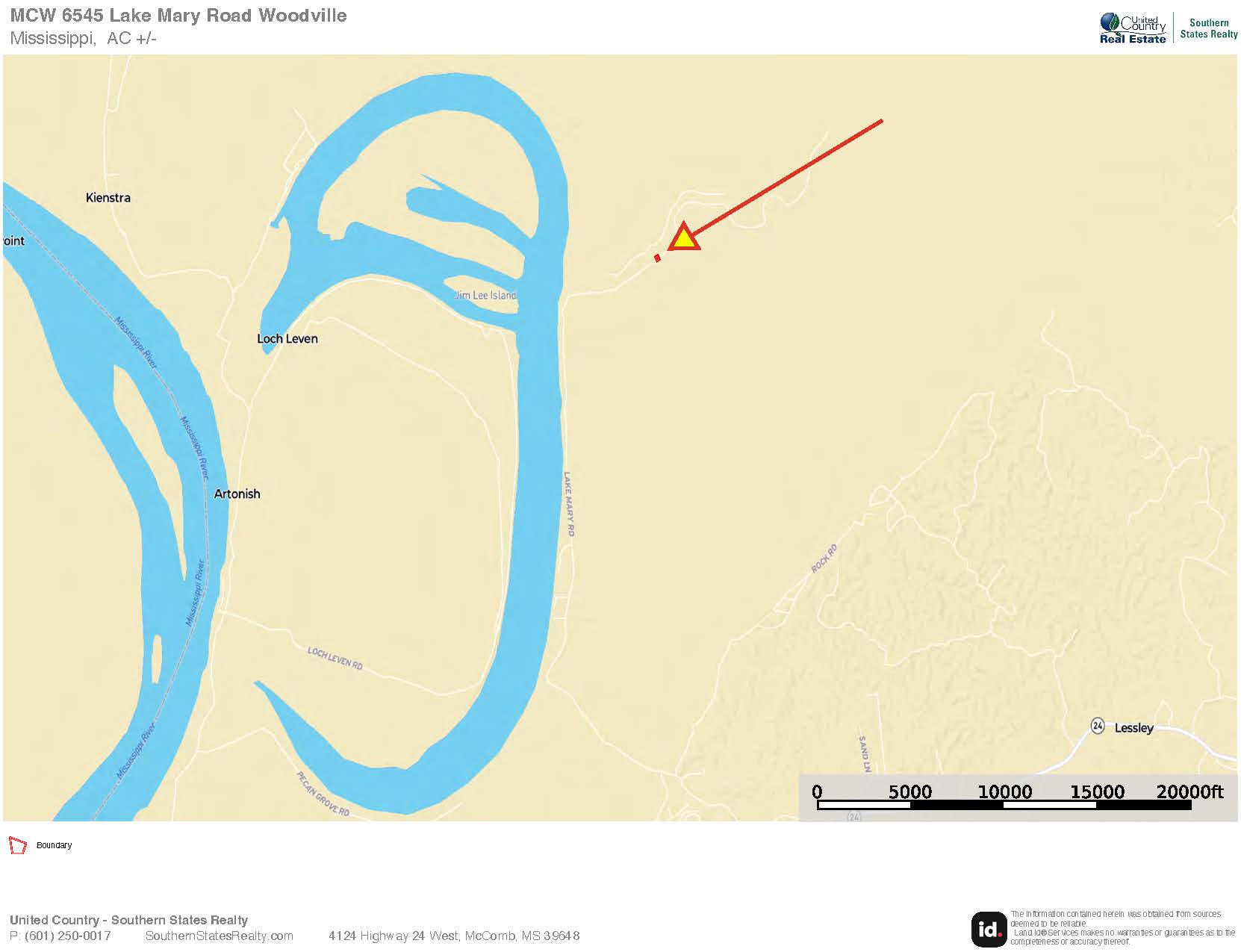Screen dimensions: 1241x952
Task: Click the yellow triangle property marker
Action: click(x=683, y=237)
